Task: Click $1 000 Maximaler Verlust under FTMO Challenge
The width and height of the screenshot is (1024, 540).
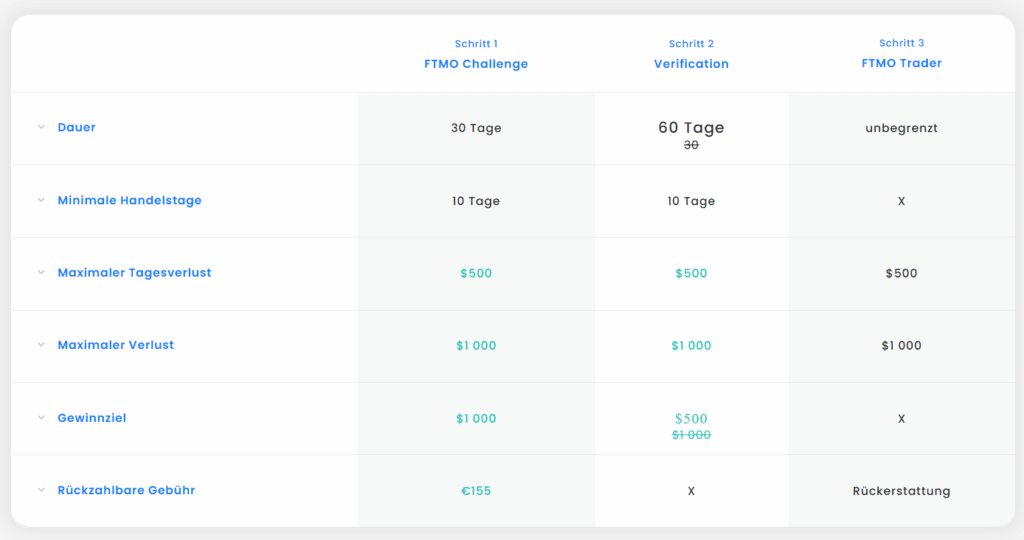Action: pos(476,345)
